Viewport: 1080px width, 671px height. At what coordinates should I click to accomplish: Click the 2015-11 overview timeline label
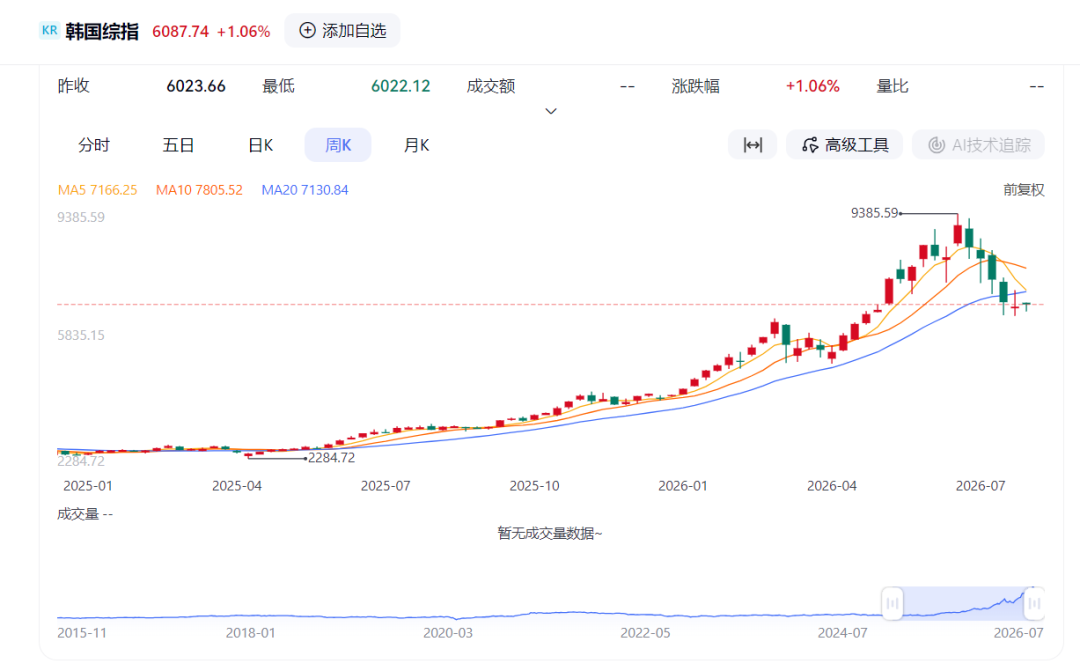82,632
